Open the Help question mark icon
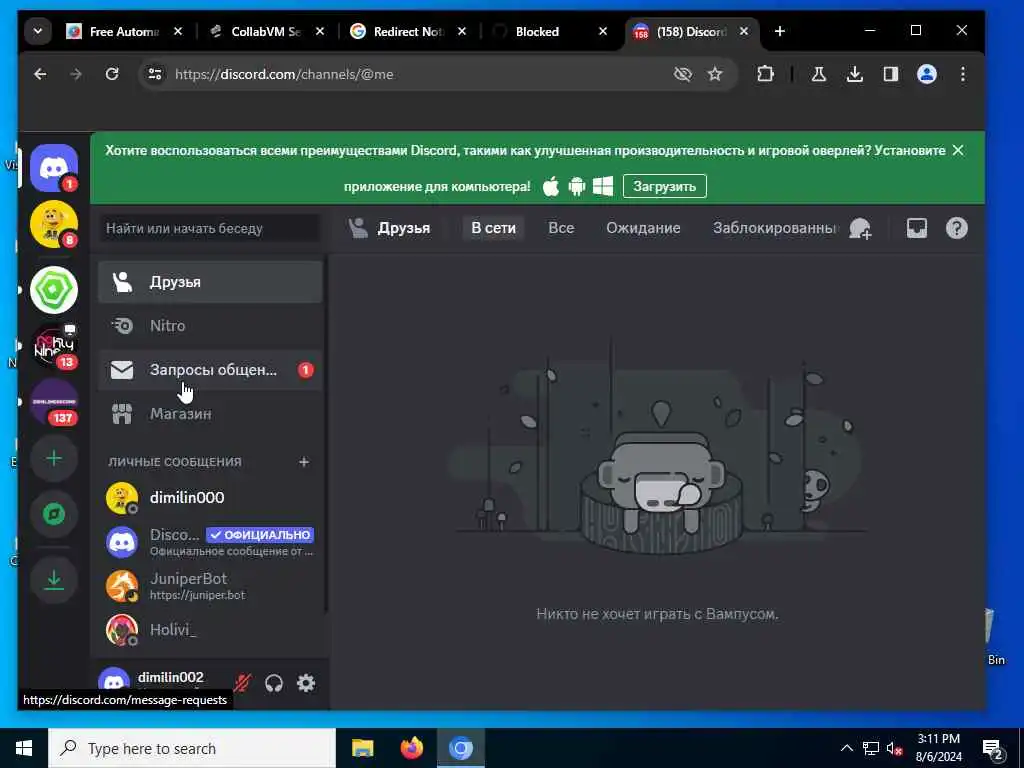1024x768 pixels. (956, 228)
